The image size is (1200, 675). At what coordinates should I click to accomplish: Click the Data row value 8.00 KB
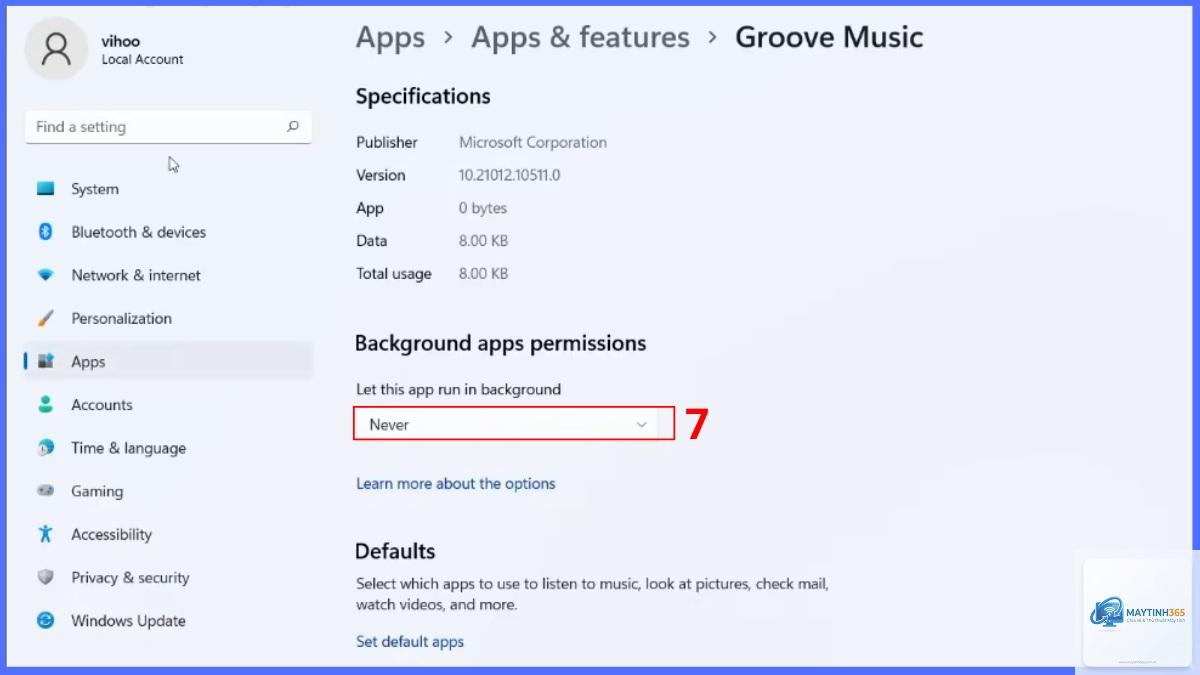click(483, 241)
